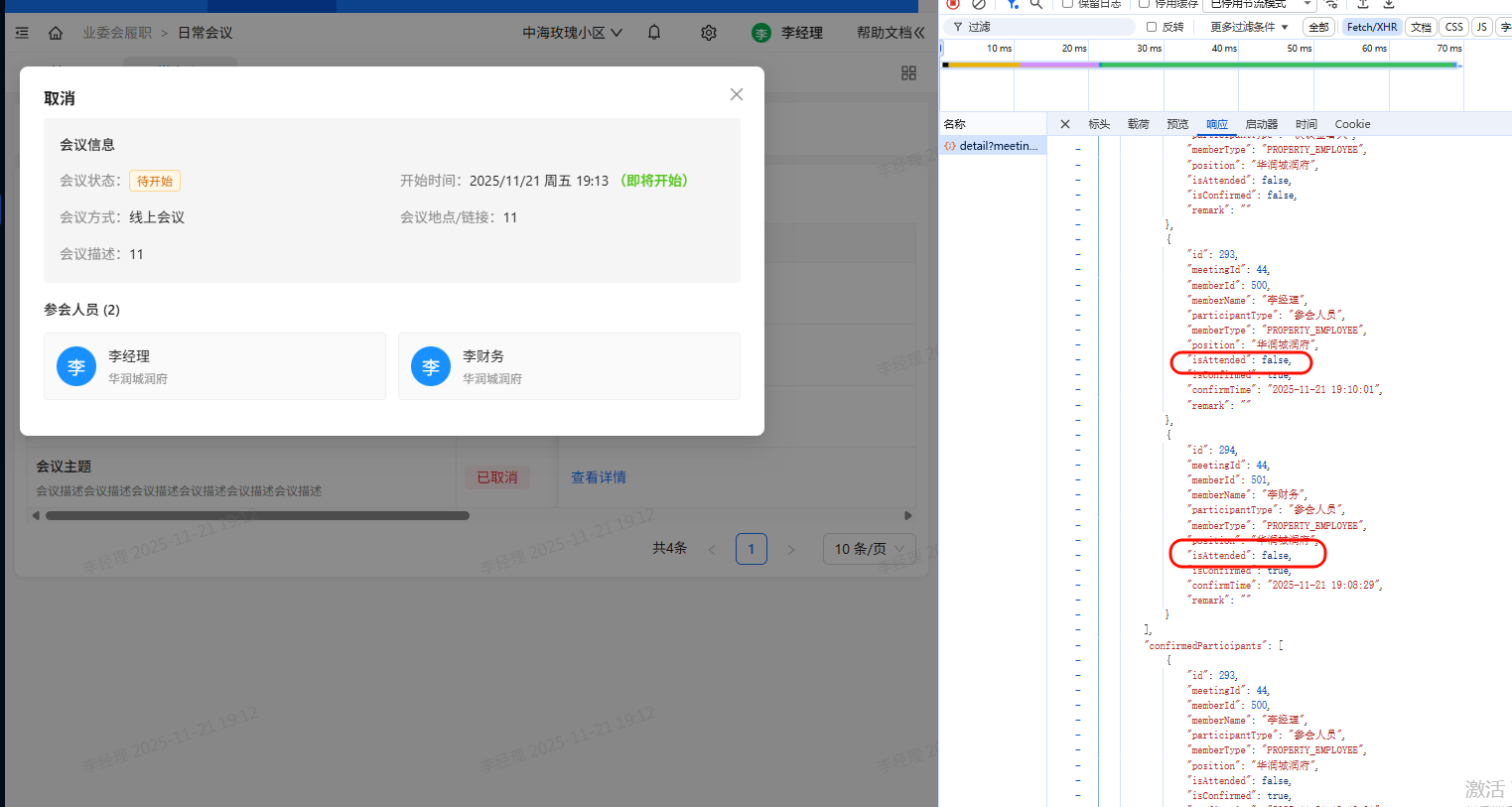Switch to the 标头 tab
The width and height of the screenshot is (1512, 807).
coord(1099,124)
